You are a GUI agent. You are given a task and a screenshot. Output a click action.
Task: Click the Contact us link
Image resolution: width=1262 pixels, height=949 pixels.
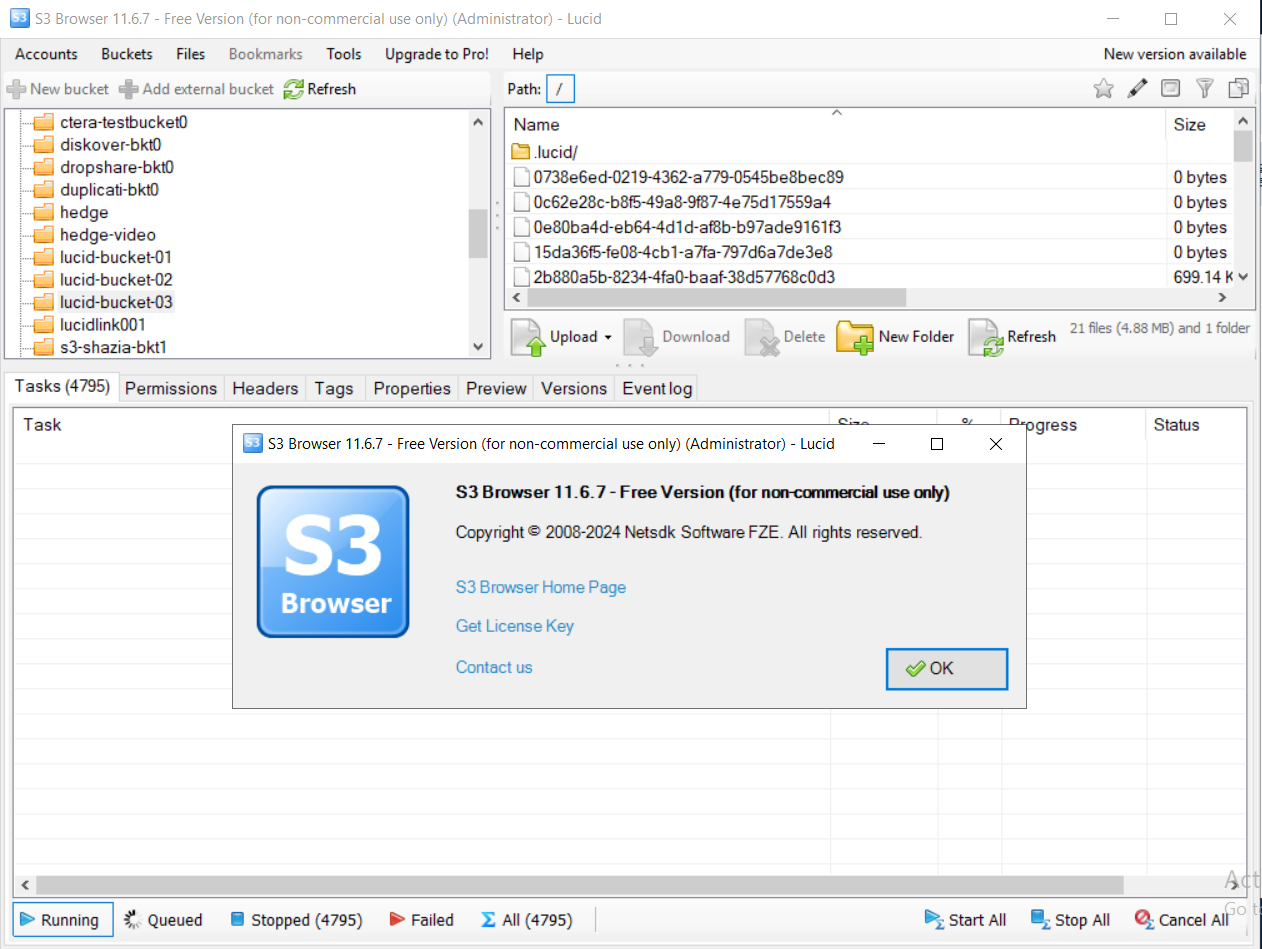[494, 667]
